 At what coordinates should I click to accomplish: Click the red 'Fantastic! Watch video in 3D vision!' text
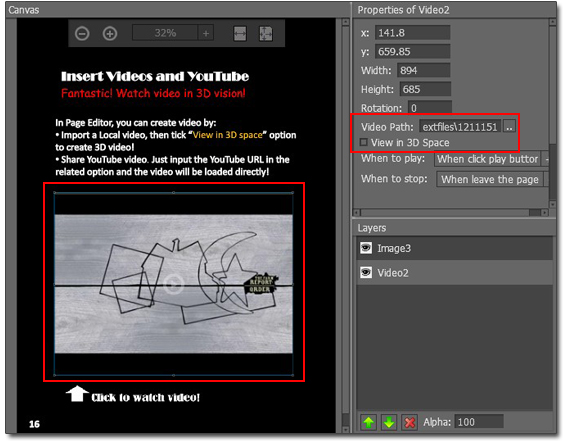[153, 93]
